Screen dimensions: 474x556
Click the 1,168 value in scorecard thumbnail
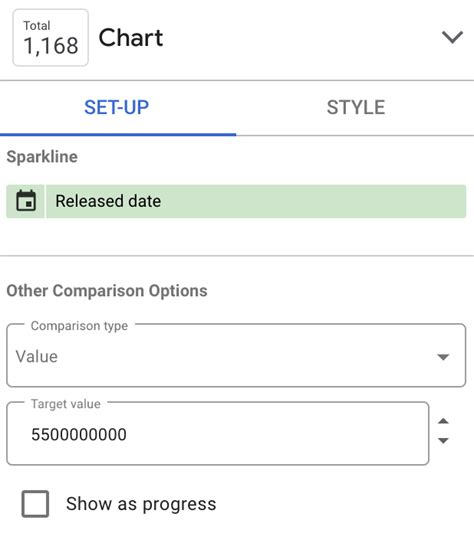pos(51,46)
